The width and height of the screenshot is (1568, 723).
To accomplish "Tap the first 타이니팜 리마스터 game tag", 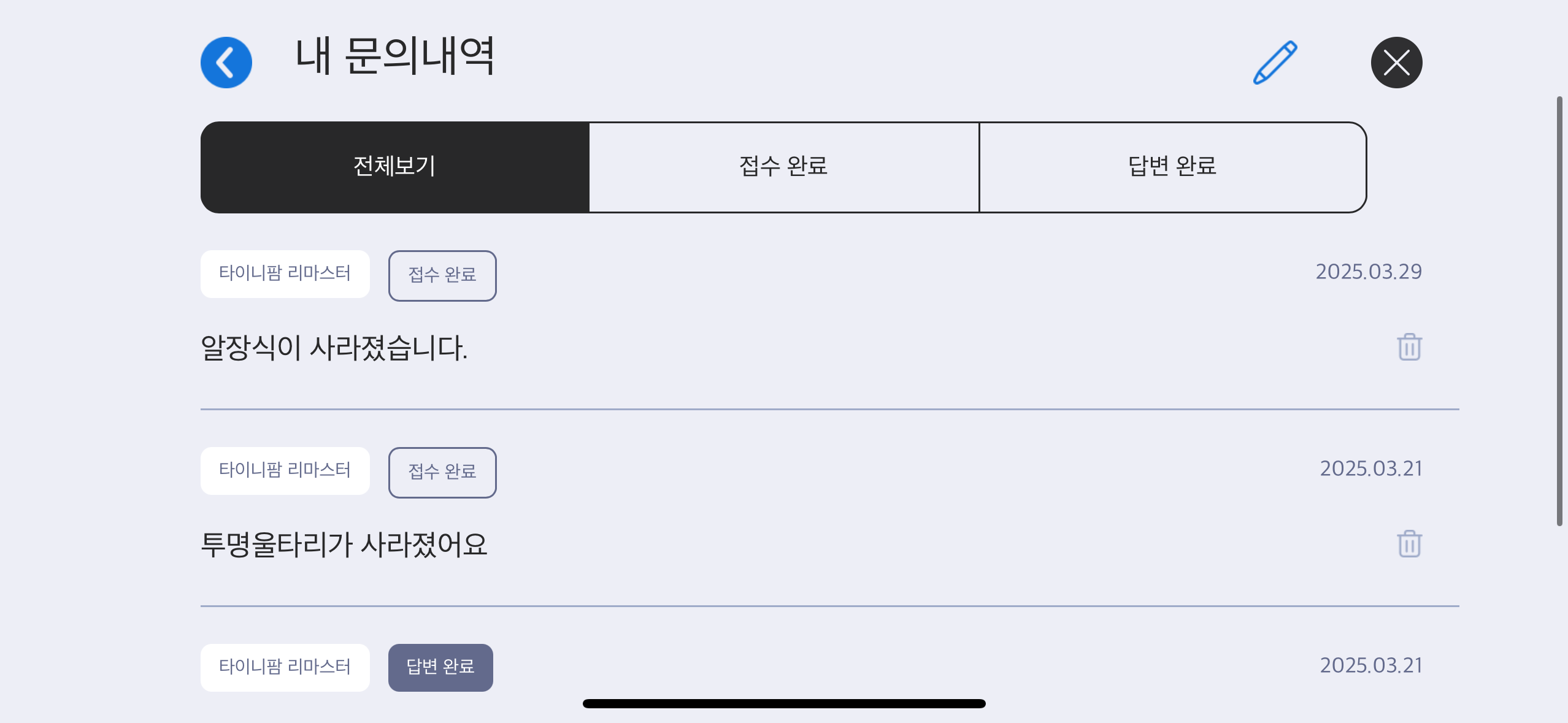I will tap(285, 274).
